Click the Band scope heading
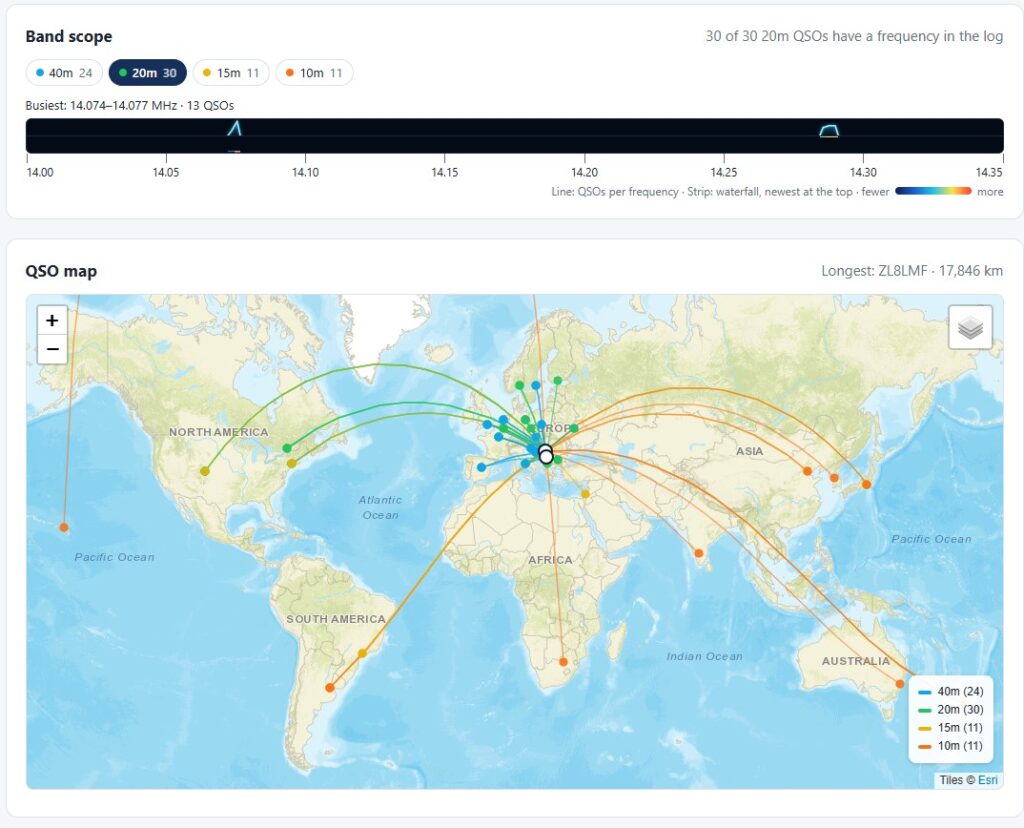1024x828 pixels. [69, 37]
